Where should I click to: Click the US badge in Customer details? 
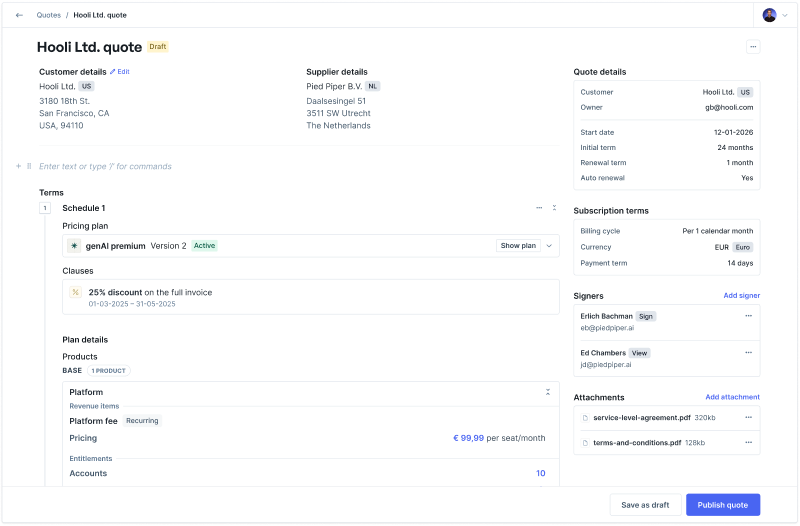coord(87,86)
